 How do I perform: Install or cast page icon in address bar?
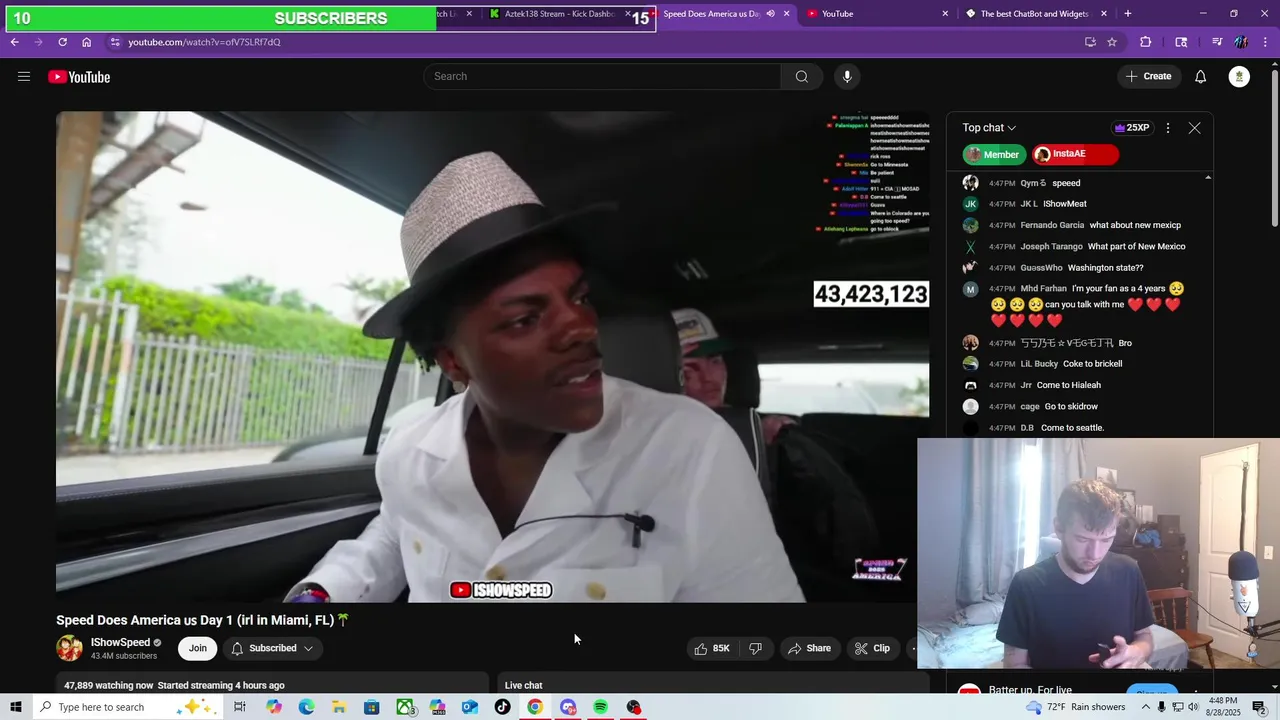tap(1090, 42)
